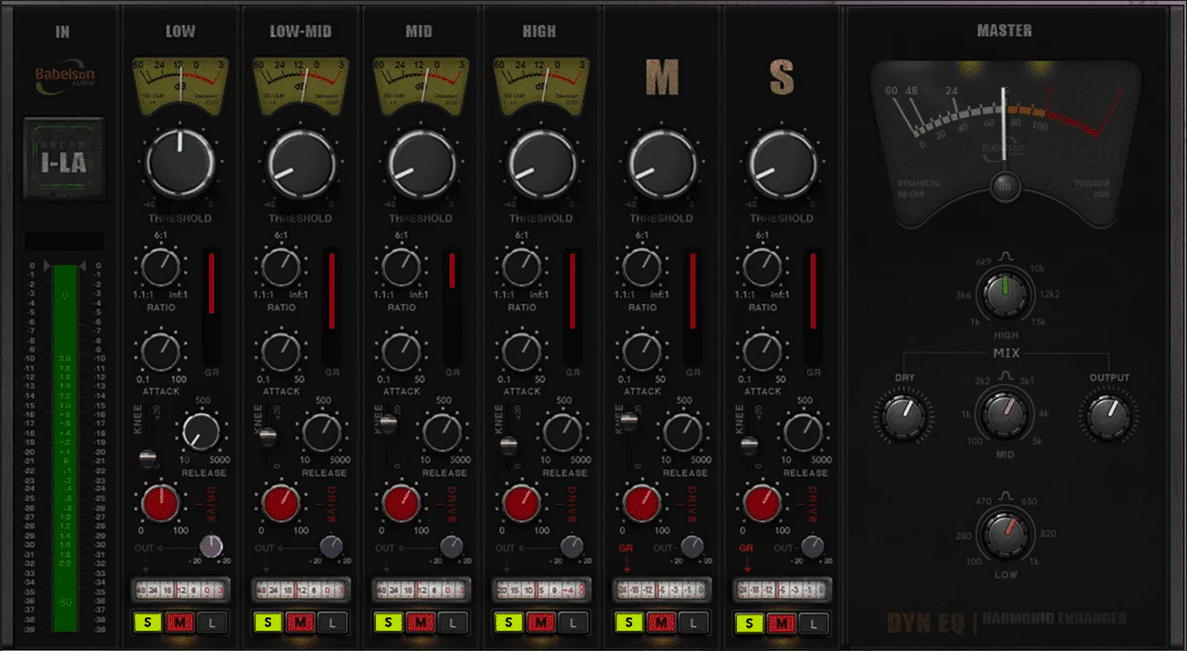Click the Master MID frequency knob
This screenshot has height=651, width=1187.
(x=1005, y=413)
